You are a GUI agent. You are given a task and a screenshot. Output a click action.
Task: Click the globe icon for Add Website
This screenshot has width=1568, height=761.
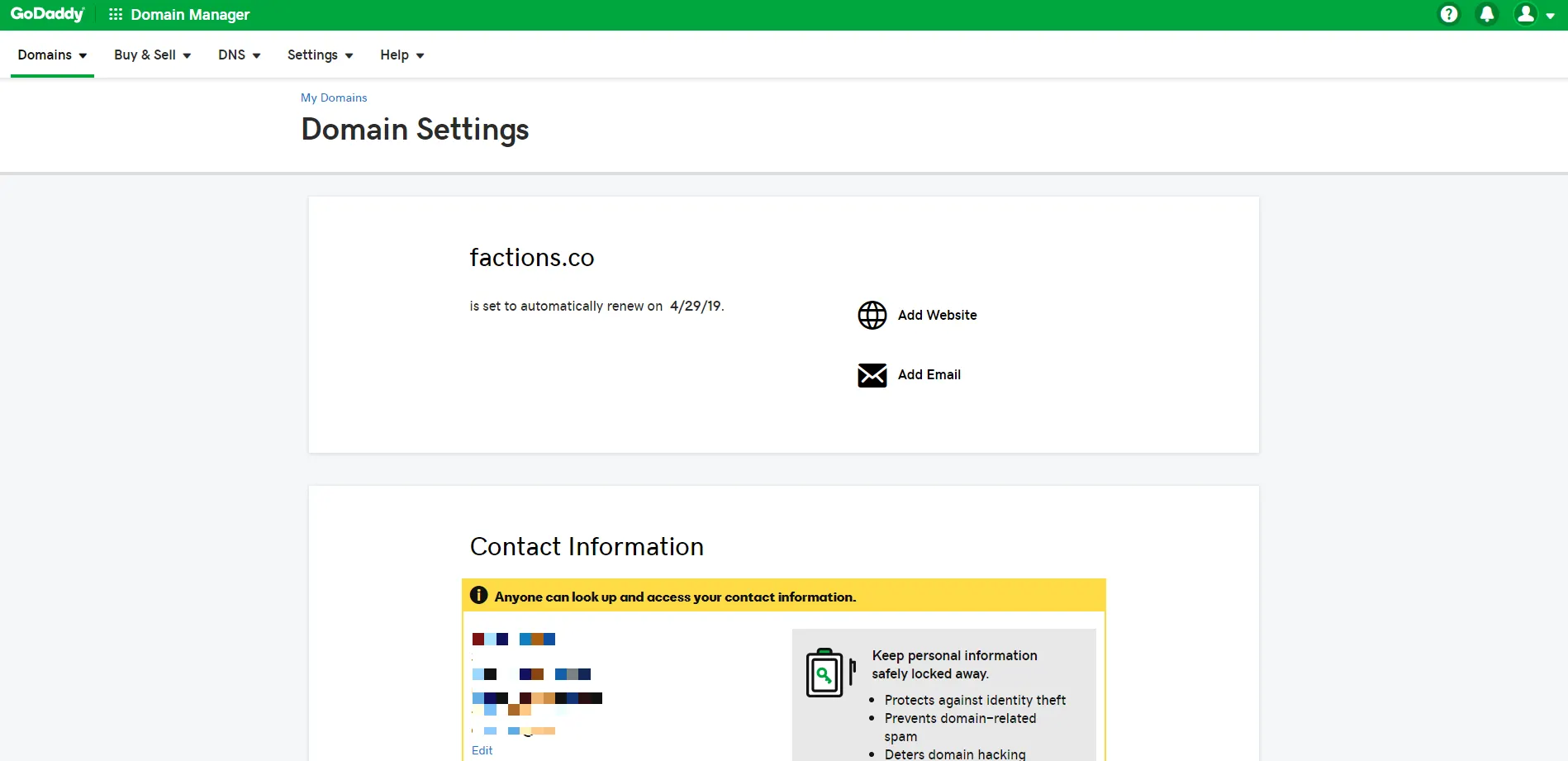click(x=872, y=315)
